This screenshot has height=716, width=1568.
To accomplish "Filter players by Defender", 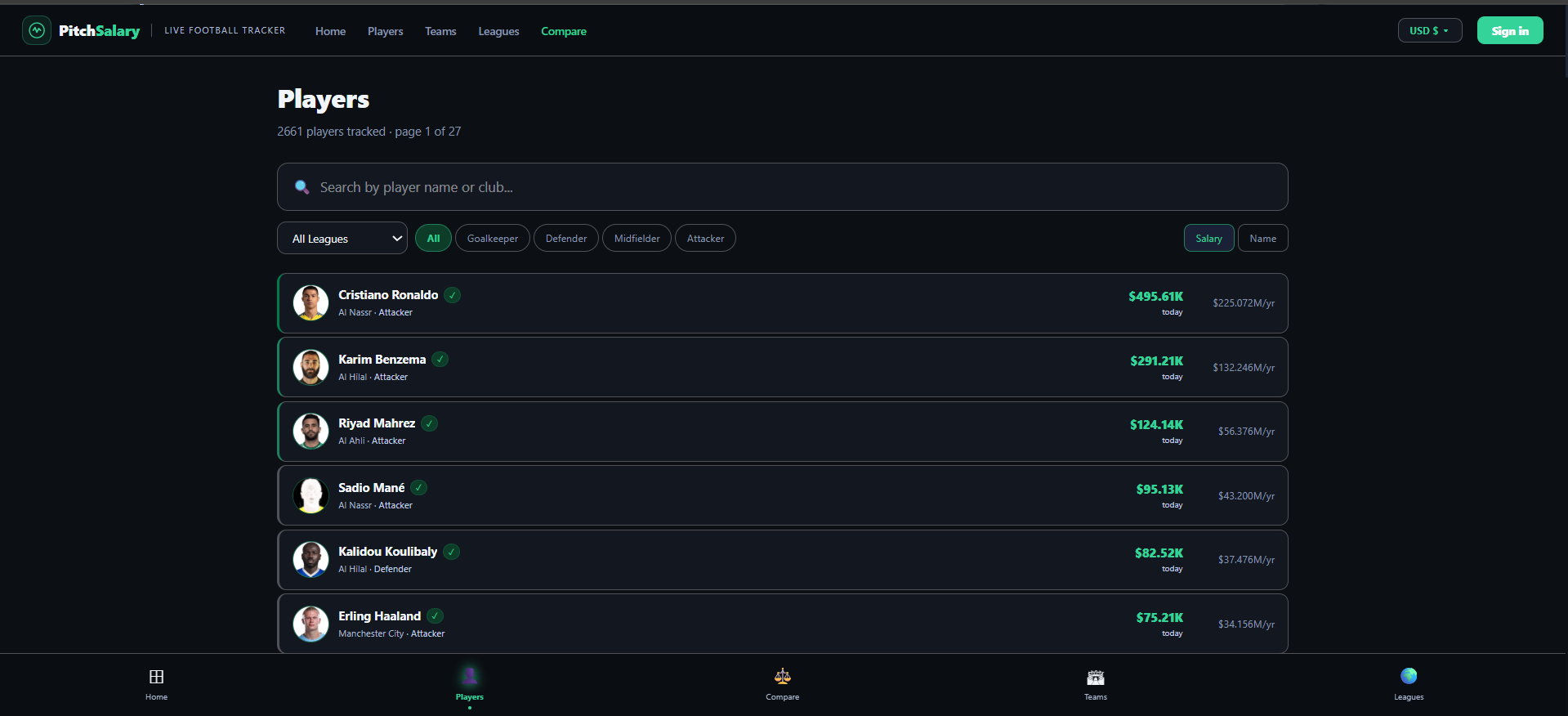I will click(x=566, y=239).
